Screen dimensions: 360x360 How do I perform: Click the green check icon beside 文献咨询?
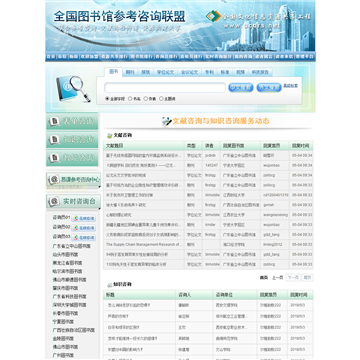[109, 136]
